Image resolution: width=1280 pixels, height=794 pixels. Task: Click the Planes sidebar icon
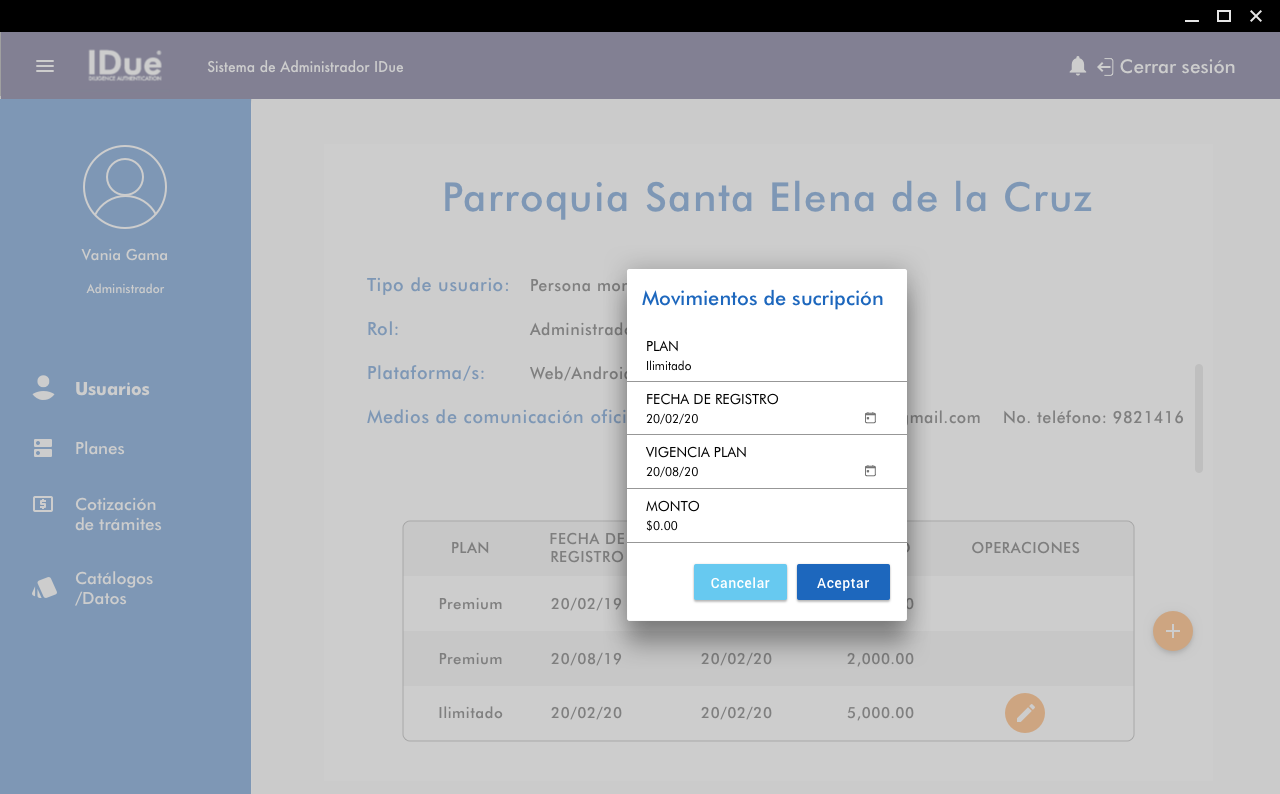43,448
